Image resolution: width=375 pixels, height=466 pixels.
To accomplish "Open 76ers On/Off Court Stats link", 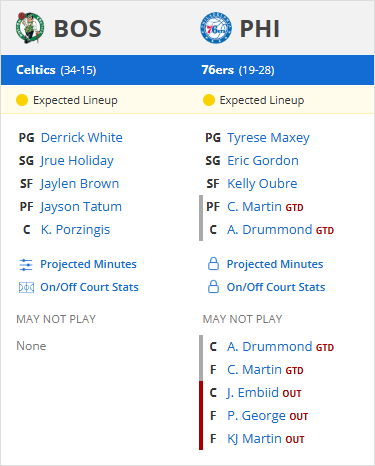I will [x=276, y=287].
